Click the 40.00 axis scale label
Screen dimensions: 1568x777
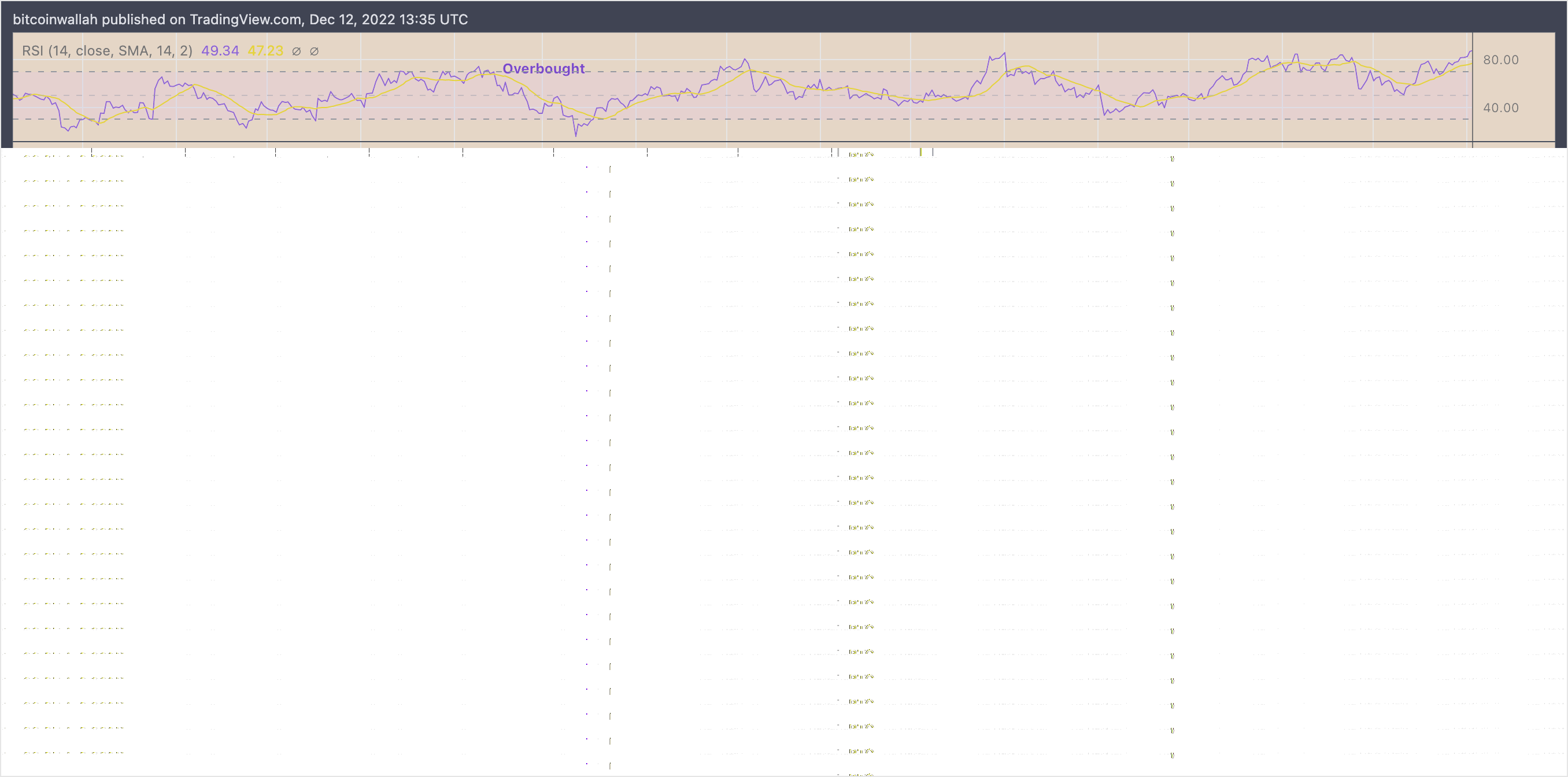[1500, 108]
